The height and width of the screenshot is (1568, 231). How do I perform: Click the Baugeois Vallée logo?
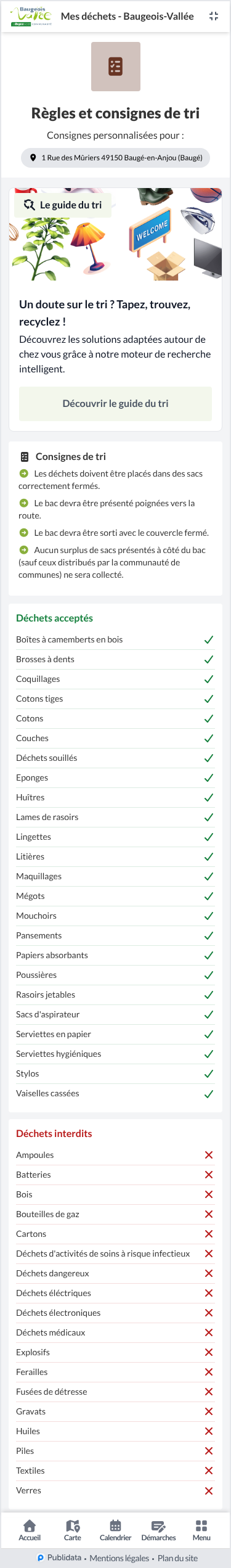[x=31, y=17]
